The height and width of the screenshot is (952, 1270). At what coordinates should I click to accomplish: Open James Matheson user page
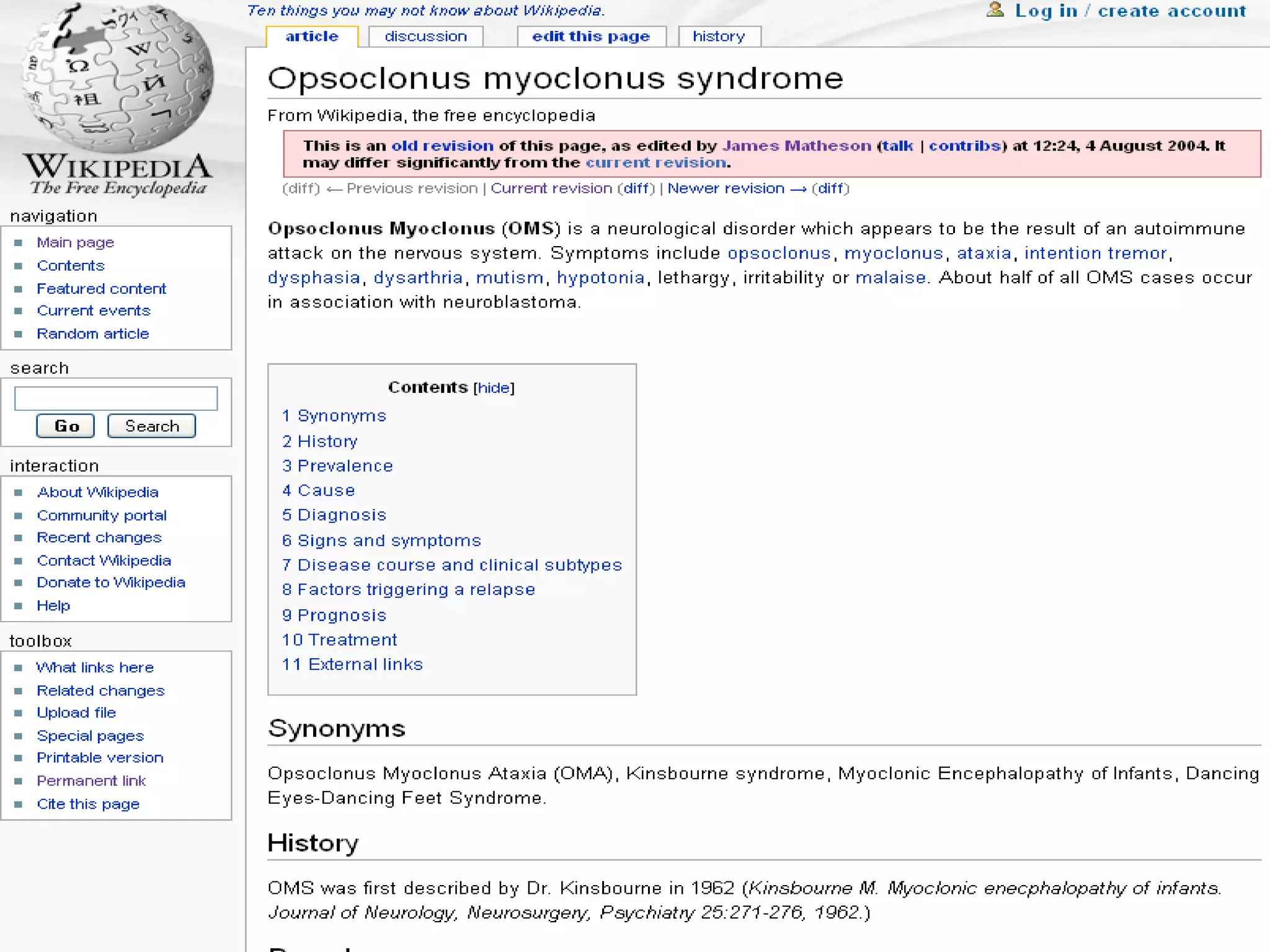click(x=796, y=146)
